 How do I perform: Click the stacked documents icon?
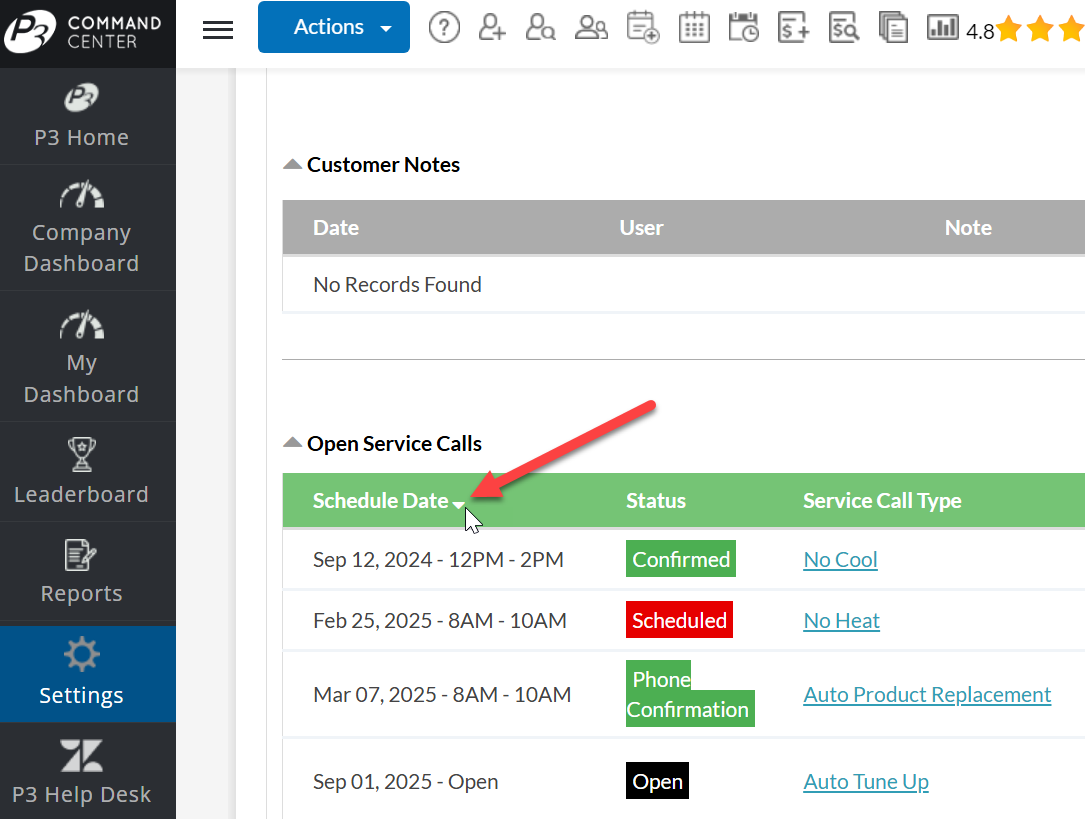click(x=893, y=28)
